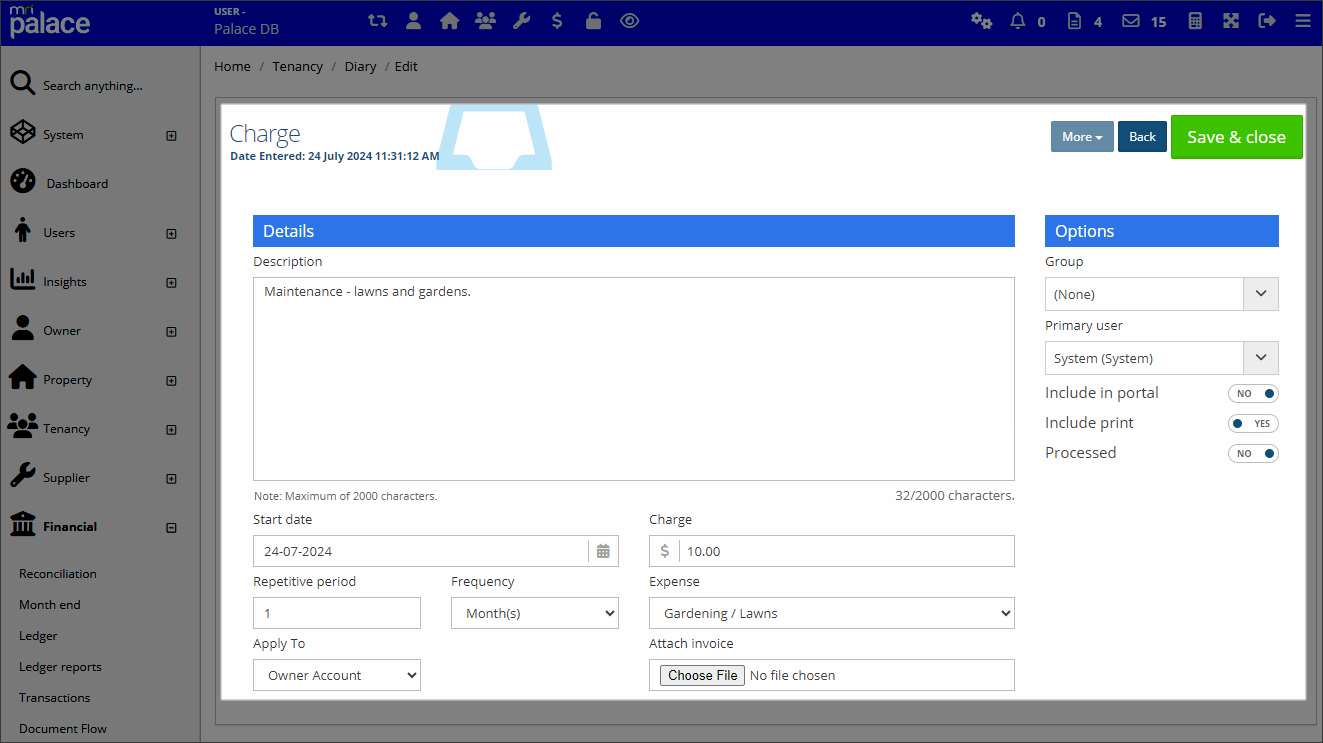
Task: Open Transactions in the sidebar
Action: coord(55,698)
